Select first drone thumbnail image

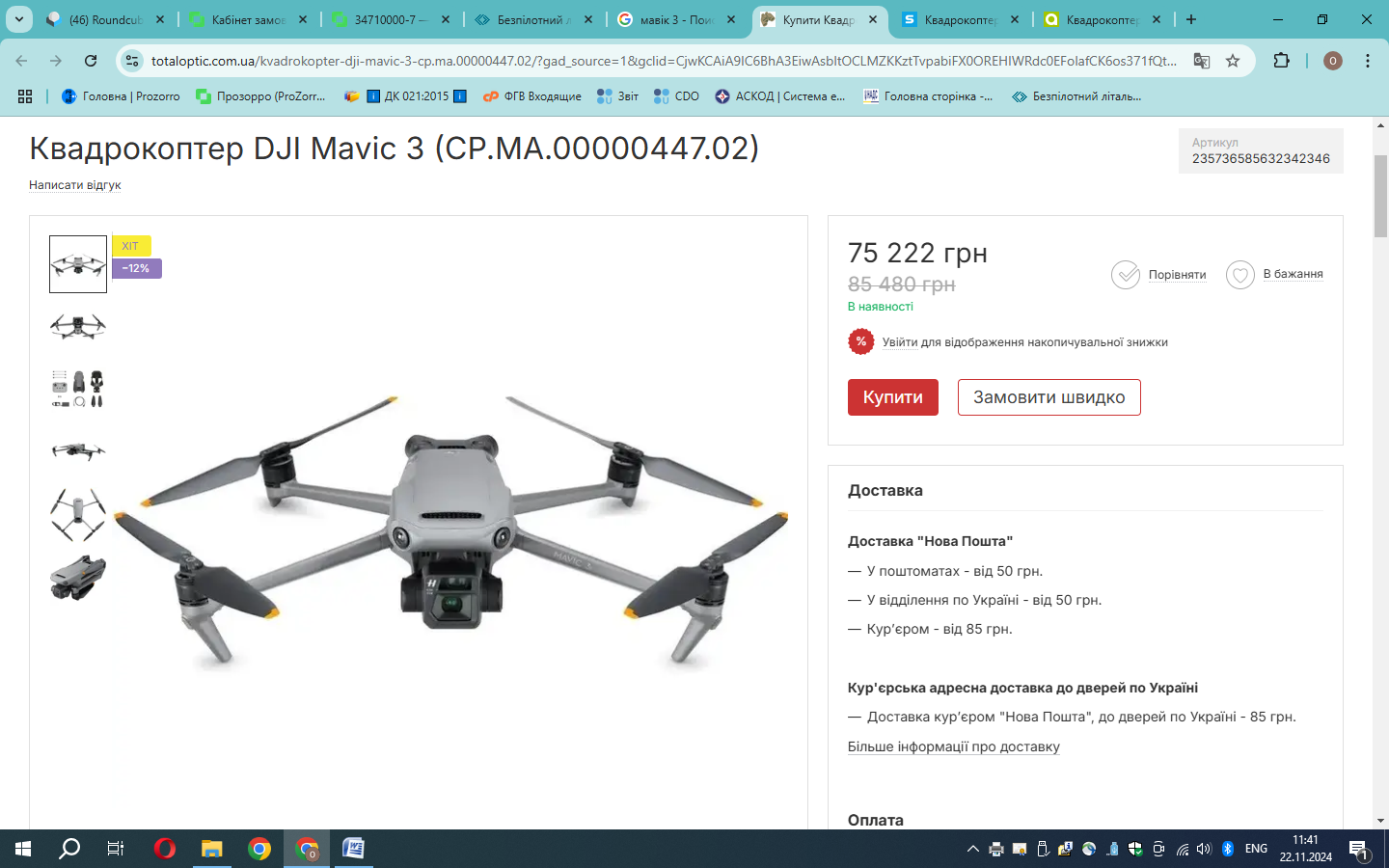point(78,264)
